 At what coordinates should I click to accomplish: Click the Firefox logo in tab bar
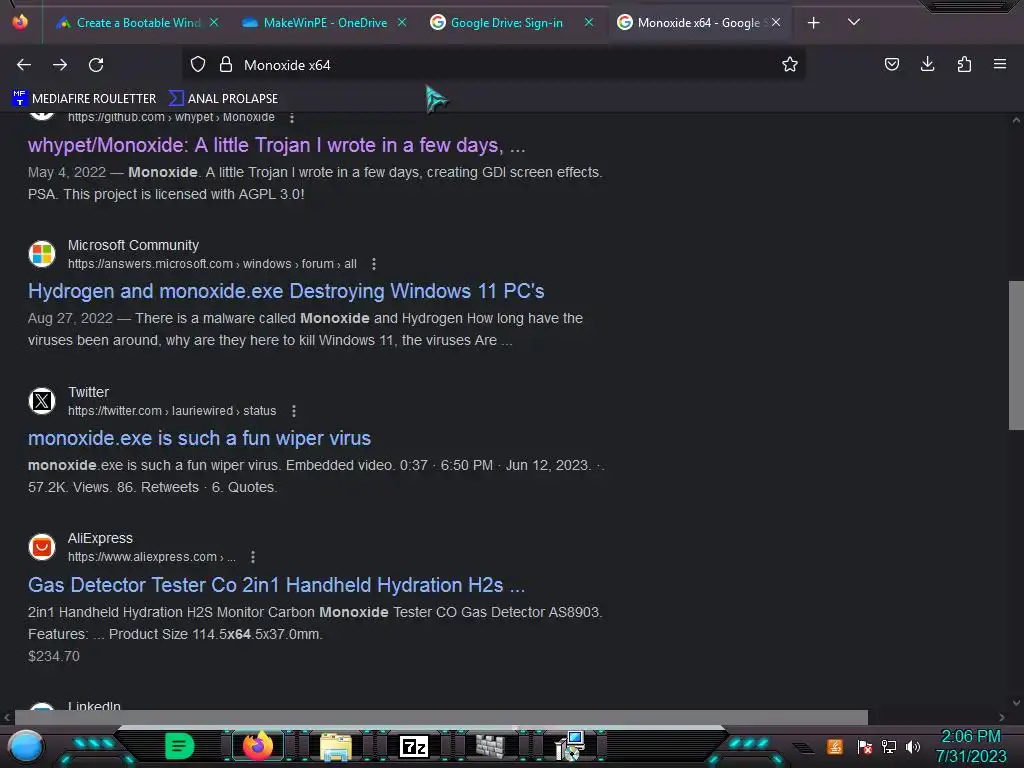(20, 22)
